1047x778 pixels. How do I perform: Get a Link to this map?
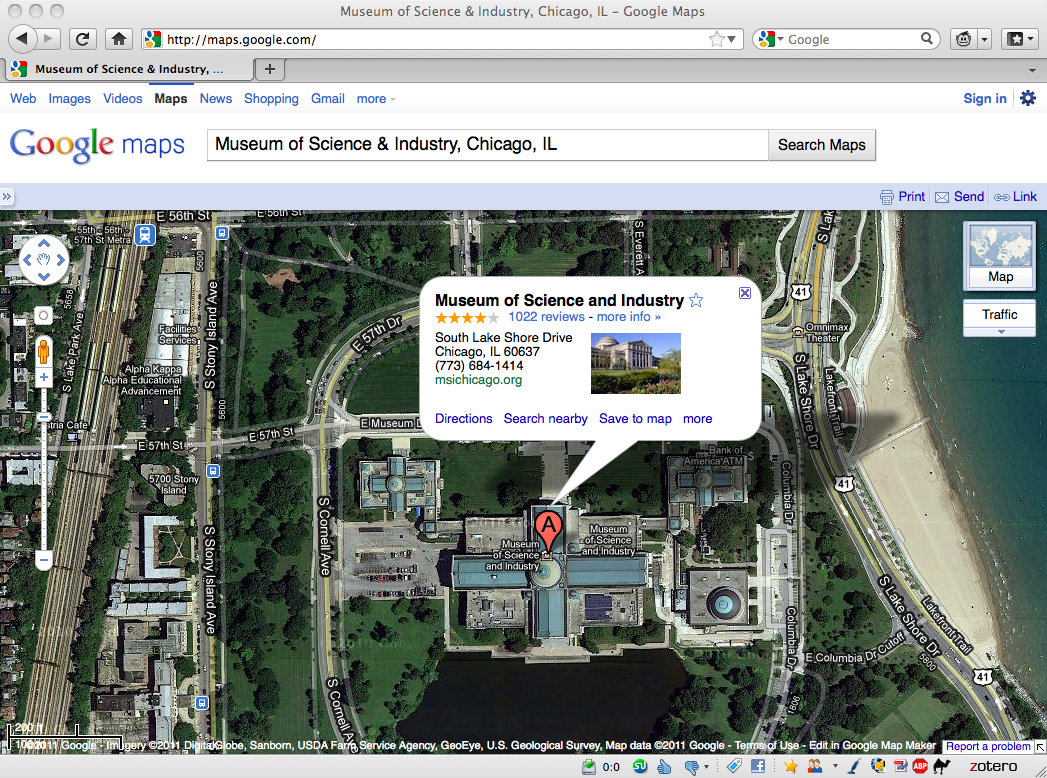(1016, 196)
